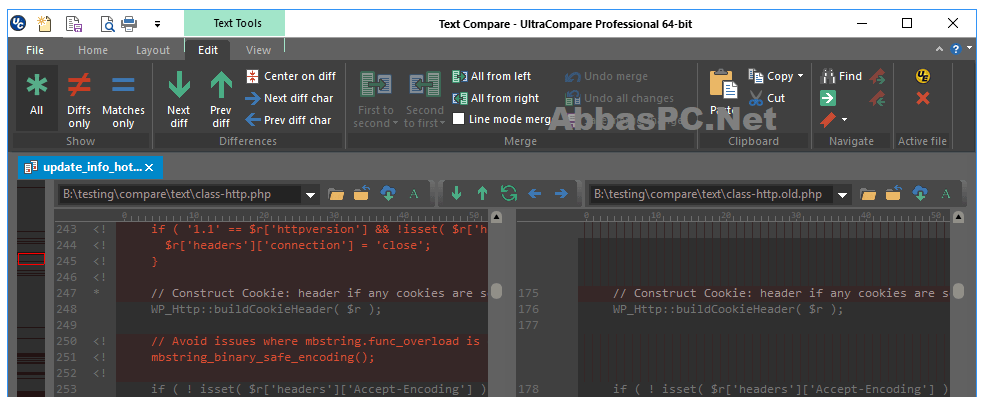Switch to the Home ribbon tab
This screenshot has width=986, height=404.
click(x=93, y=50)
